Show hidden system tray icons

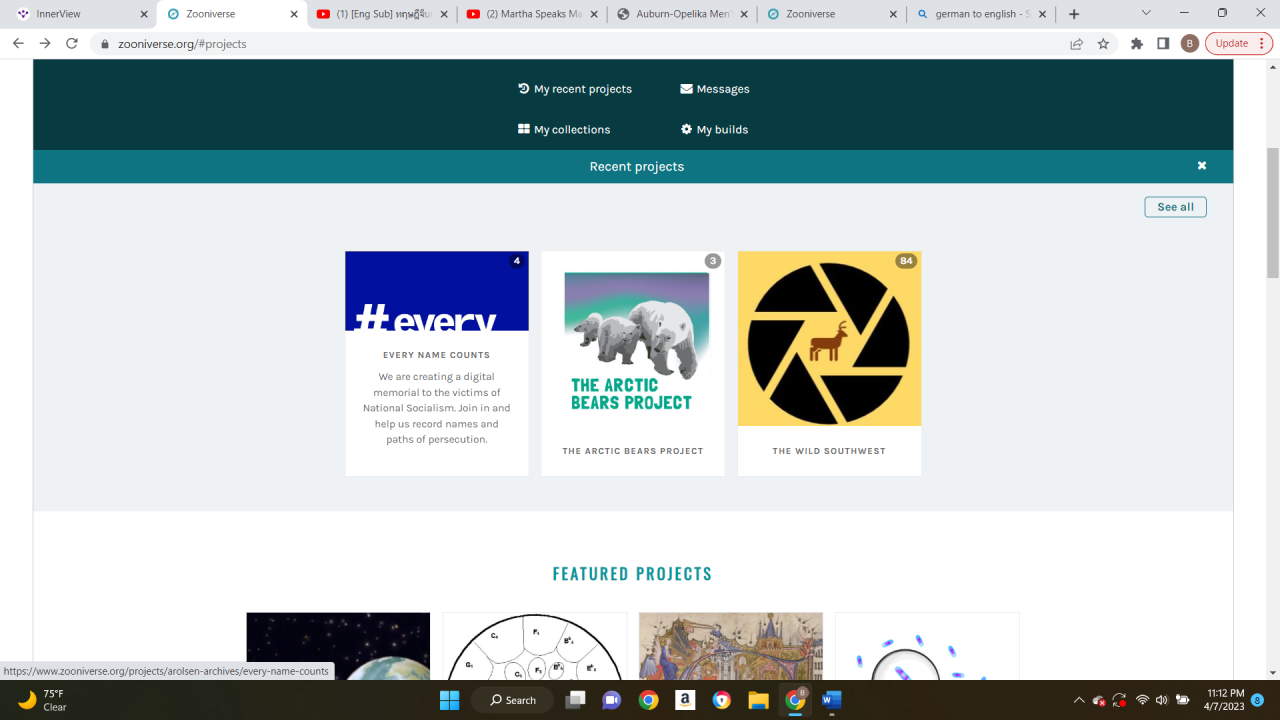pyautogui.click(x=1078, y=700)
